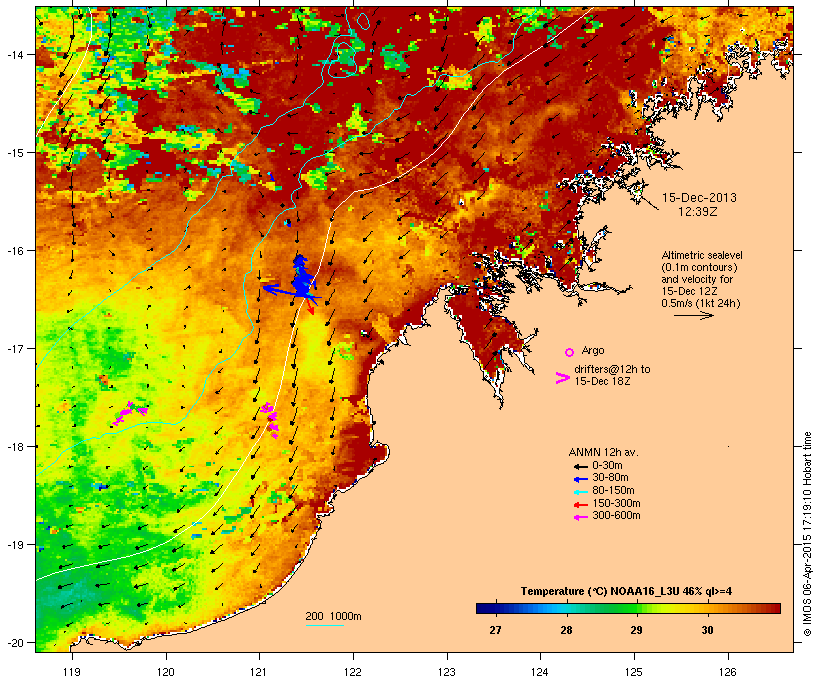Click the latitude label -20
The width and height of the screenshot is (820, 680).
pos(14,643)
